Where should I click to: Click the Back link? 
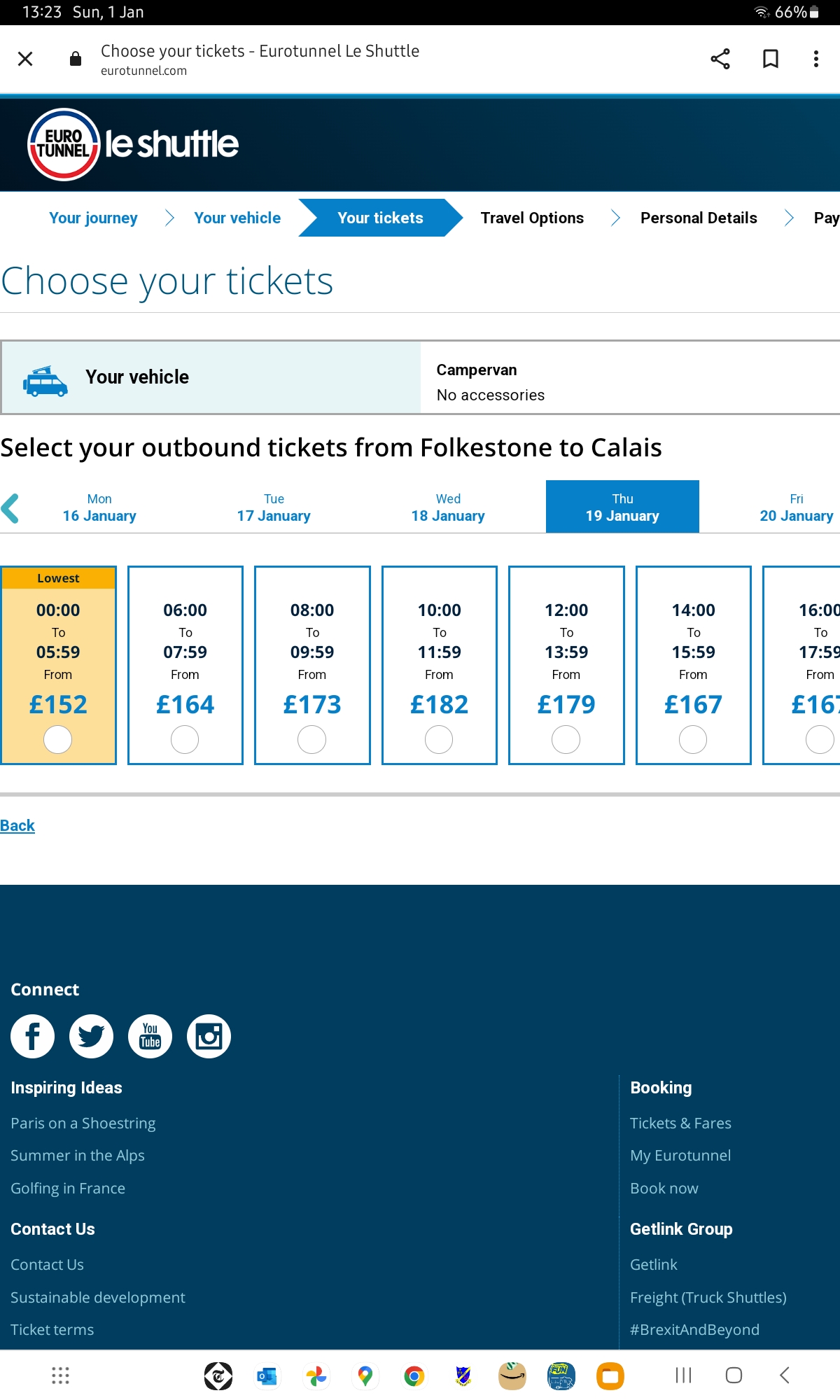[x=17, y=825]
